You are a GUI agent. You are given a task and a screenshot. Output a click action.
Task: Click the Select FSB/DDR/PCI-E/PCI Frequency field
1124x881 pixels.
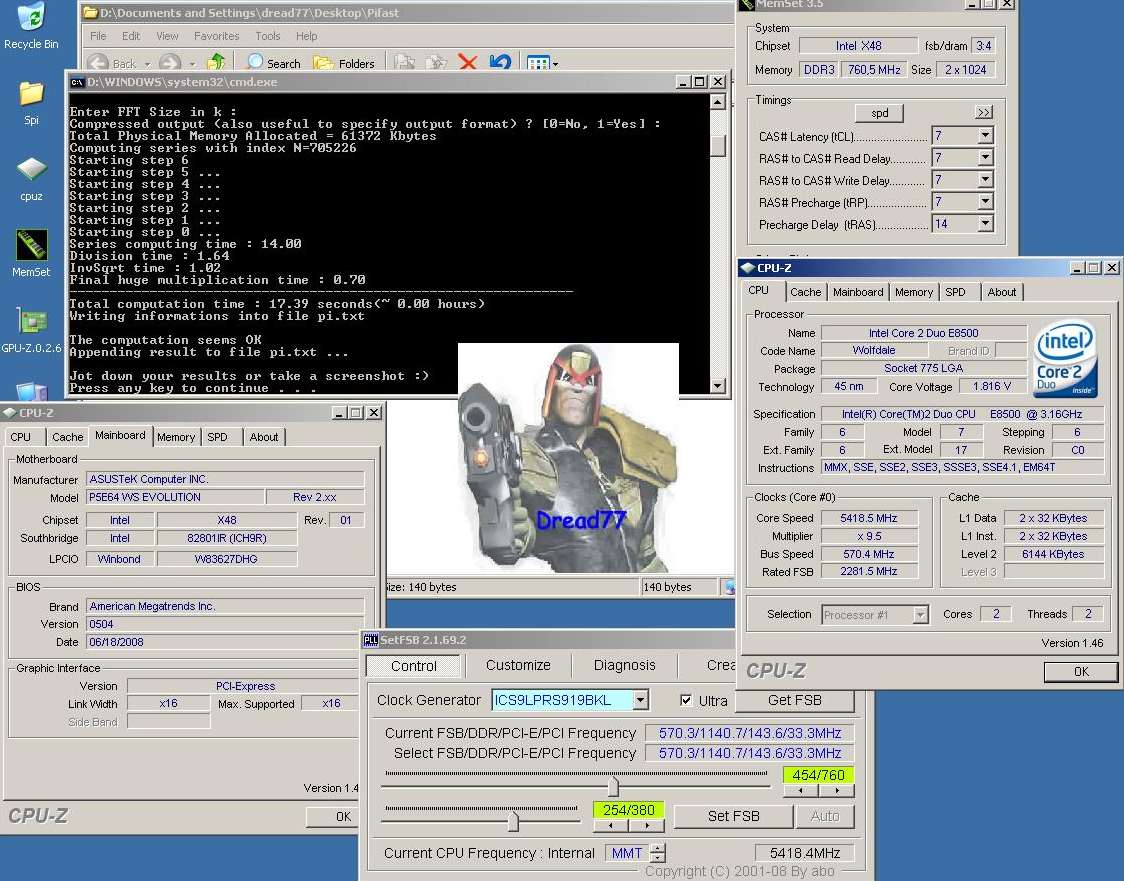[x=750, y=753]
